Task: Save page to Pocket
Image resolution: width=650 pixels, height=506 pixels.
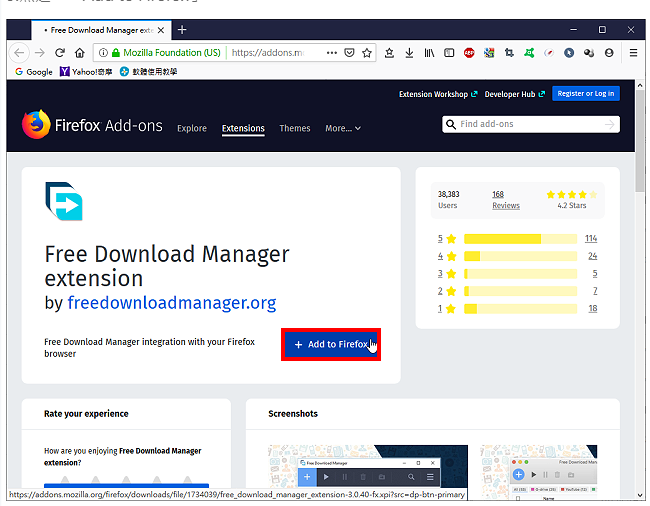Action: (x=349, y=53)
